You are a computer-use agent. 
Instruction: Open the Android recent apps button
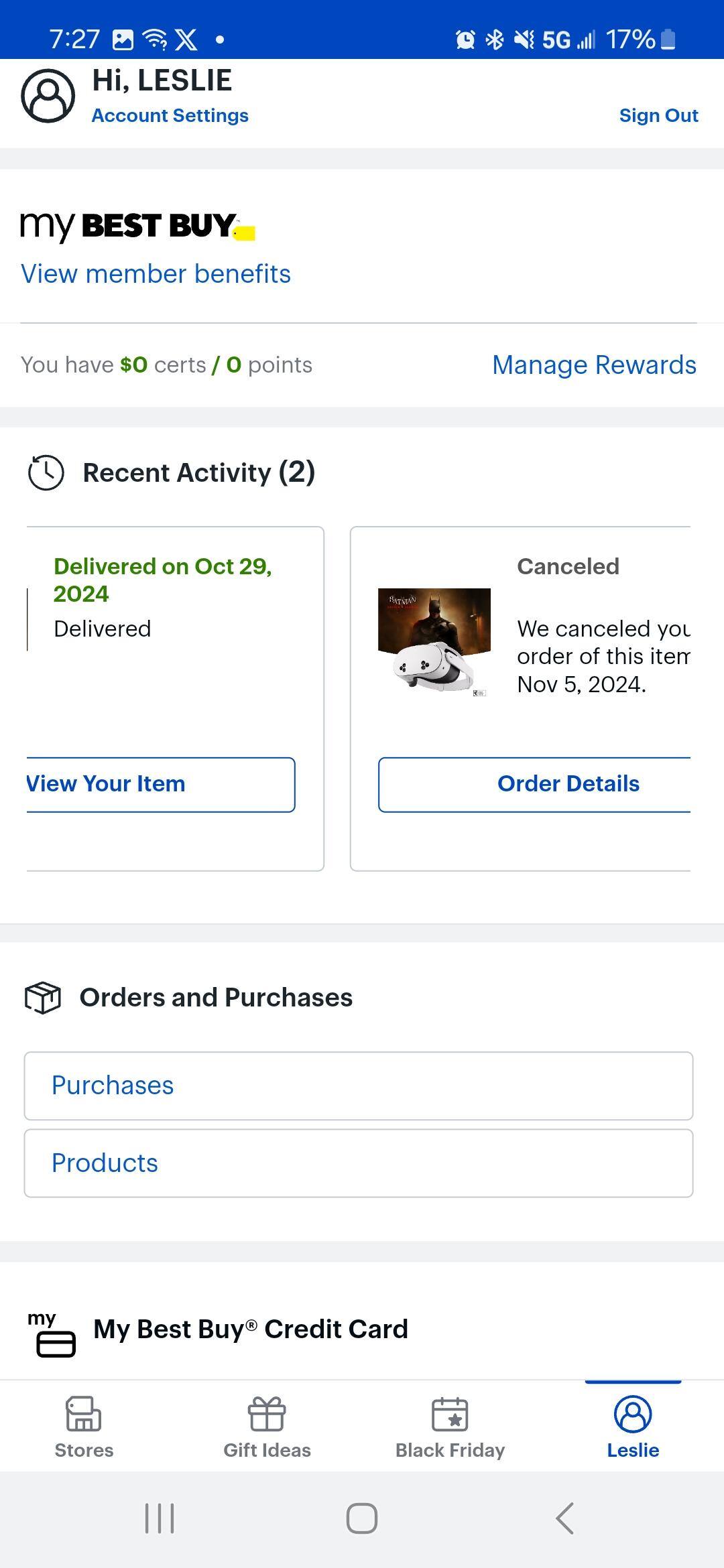coord(160,1518)
